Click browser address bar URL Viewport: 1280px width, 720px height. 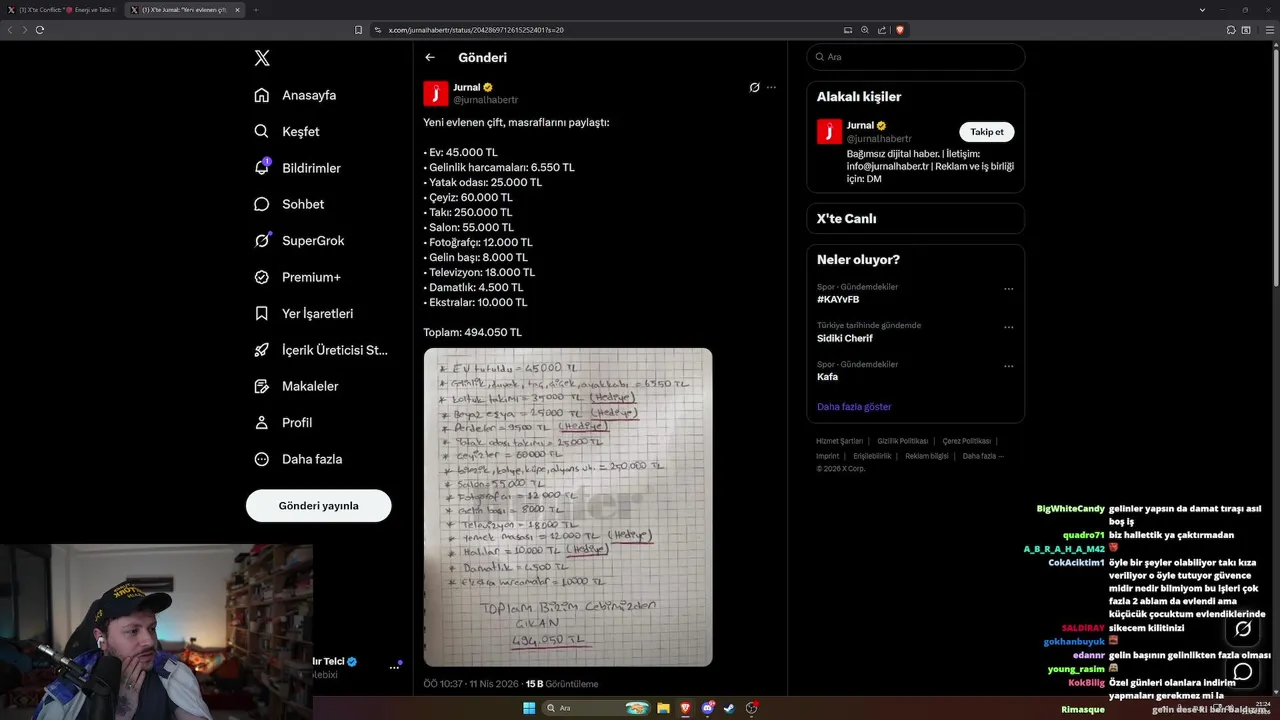coord(476,30)
